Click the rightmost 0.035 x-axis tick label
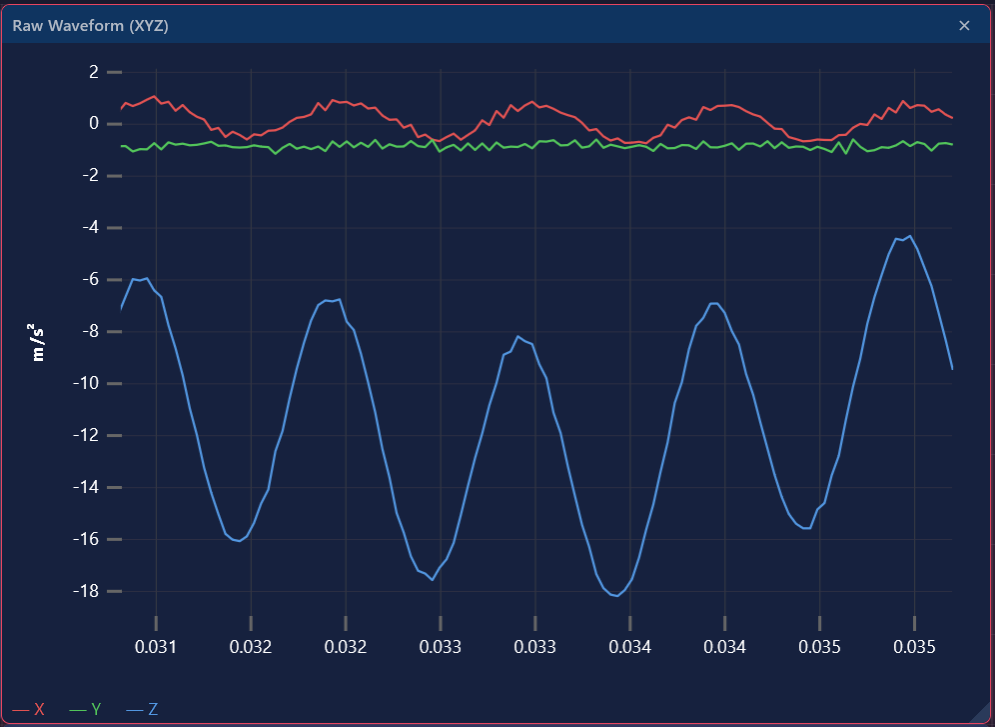 [914, 647]
